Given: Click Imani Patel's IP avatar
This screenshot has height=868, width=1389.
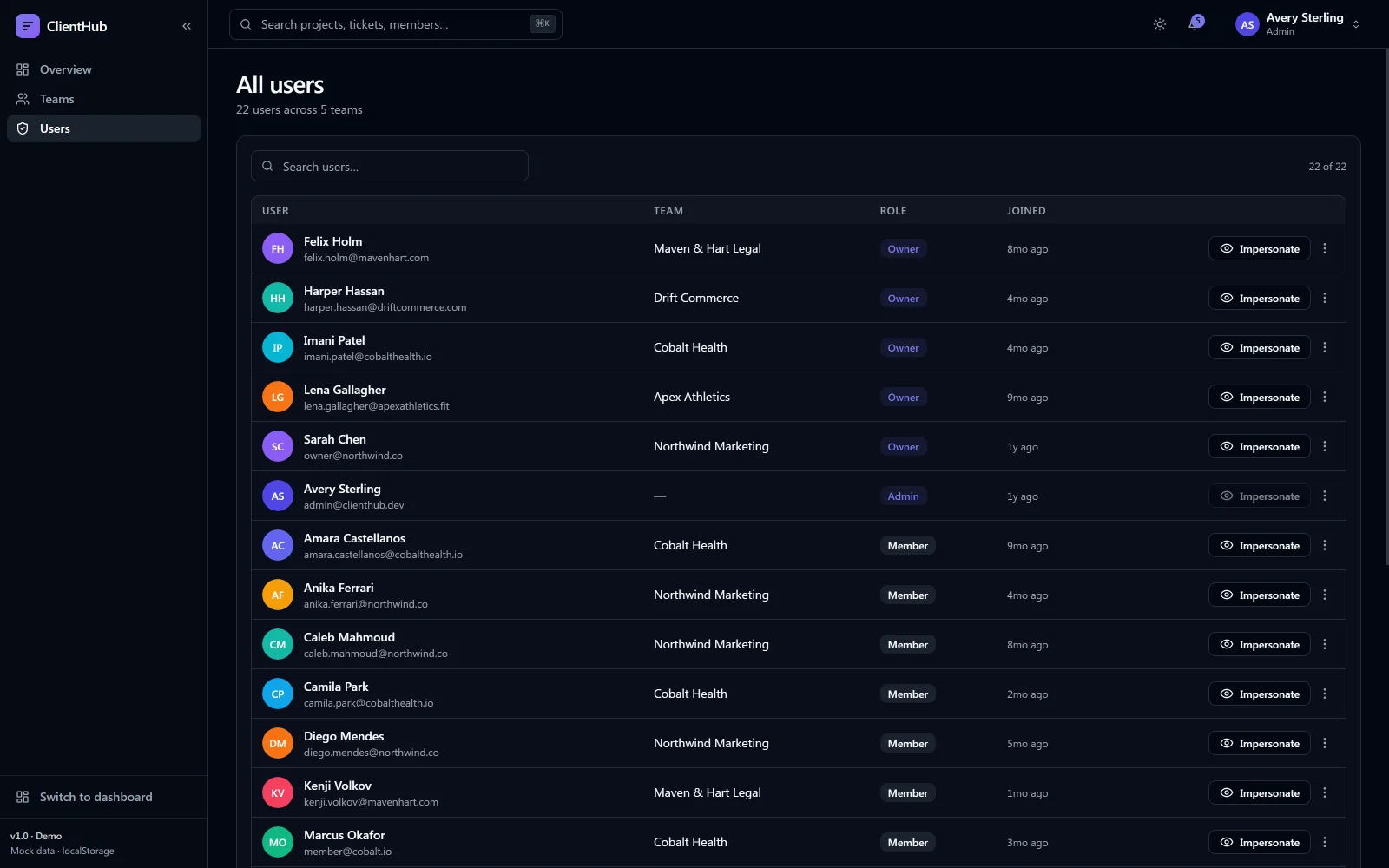Looking at the screenshot, I should [278, 347].
